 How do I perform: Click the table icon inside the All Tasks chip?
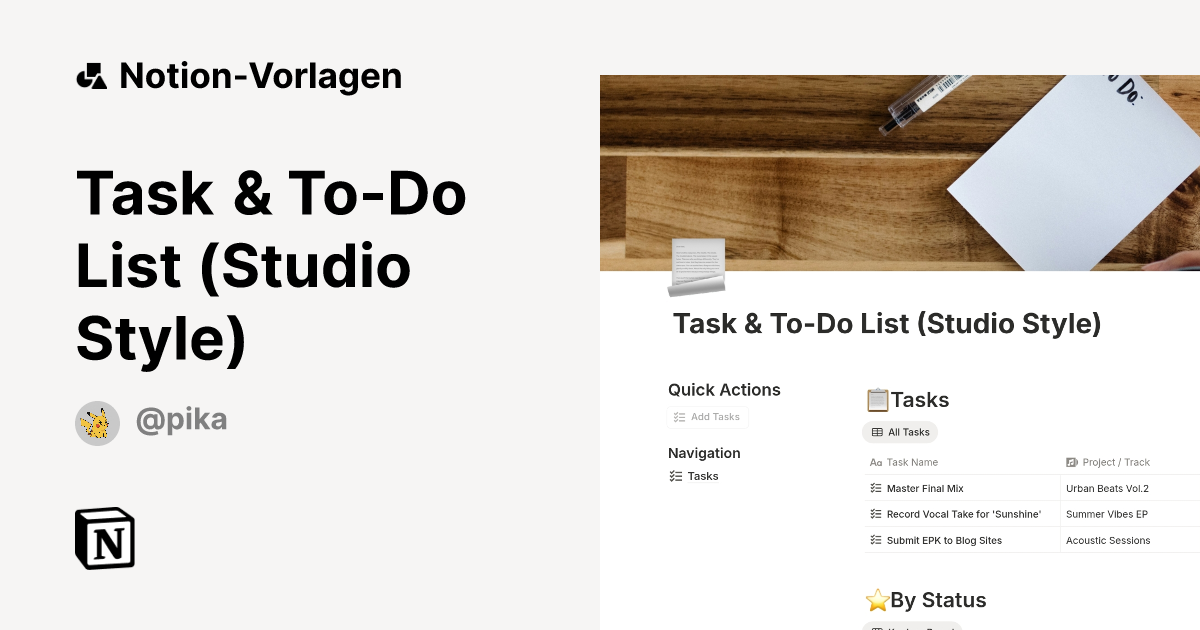(x=876, y=432)
